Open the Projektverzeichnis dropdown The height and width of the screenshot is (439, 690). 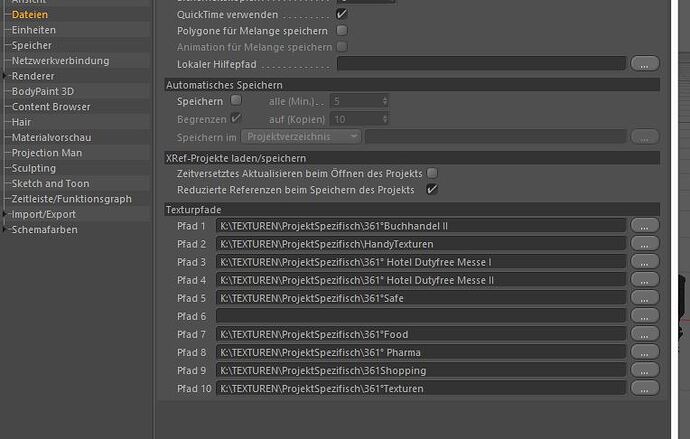point(301,137)
